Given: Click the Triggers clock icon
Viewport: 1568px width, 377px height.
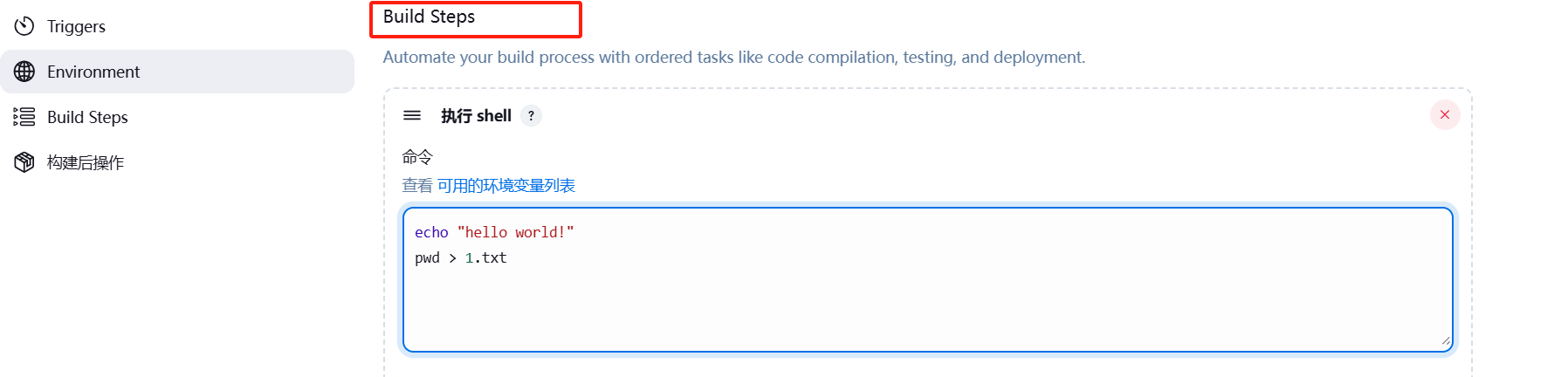Looking at the screenshot, I should [x=24, y=26].
